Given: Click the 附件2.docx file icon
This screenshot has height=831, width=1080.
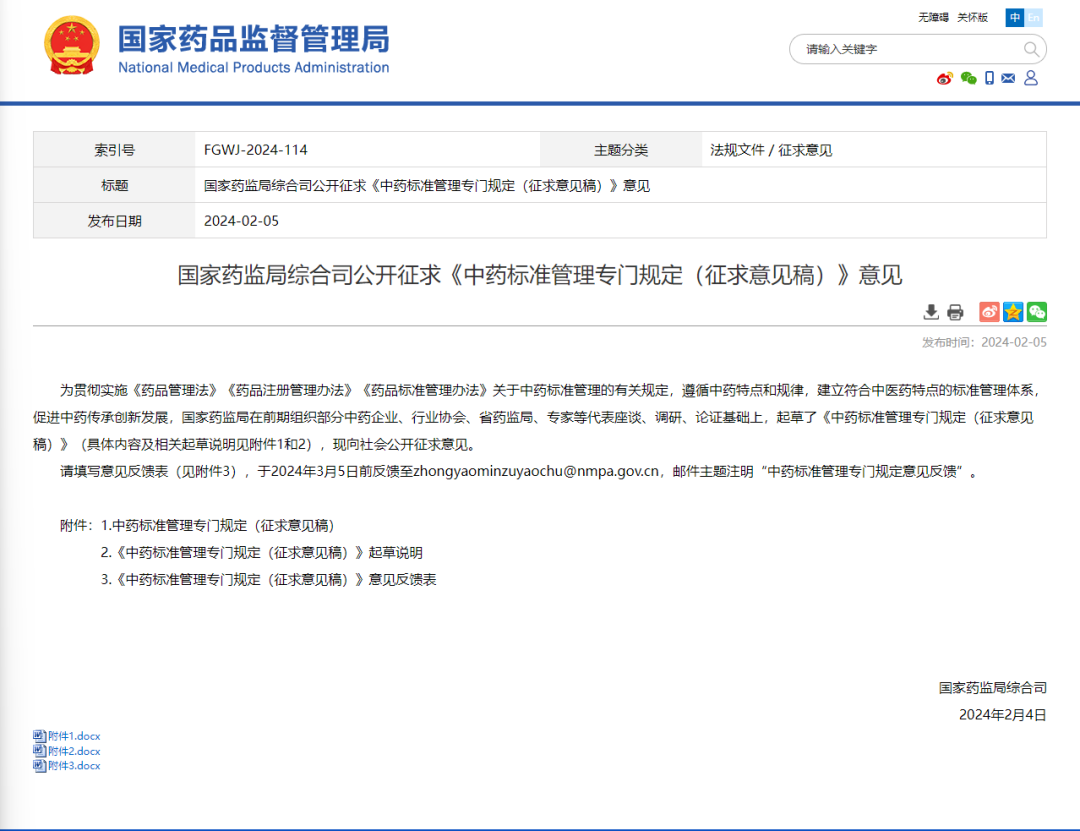Looking at the screenshot, I should coord(39,750).
